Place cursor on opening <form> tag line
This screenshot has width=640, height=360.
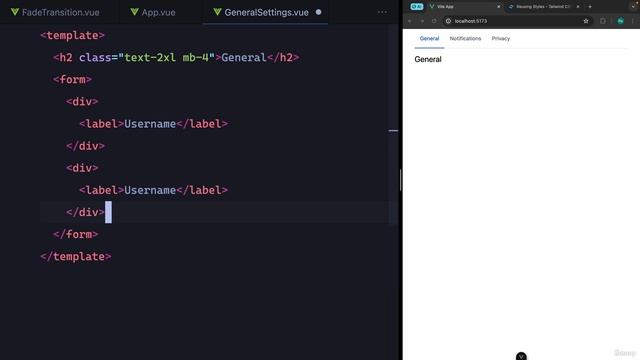(x=72, y=80)
